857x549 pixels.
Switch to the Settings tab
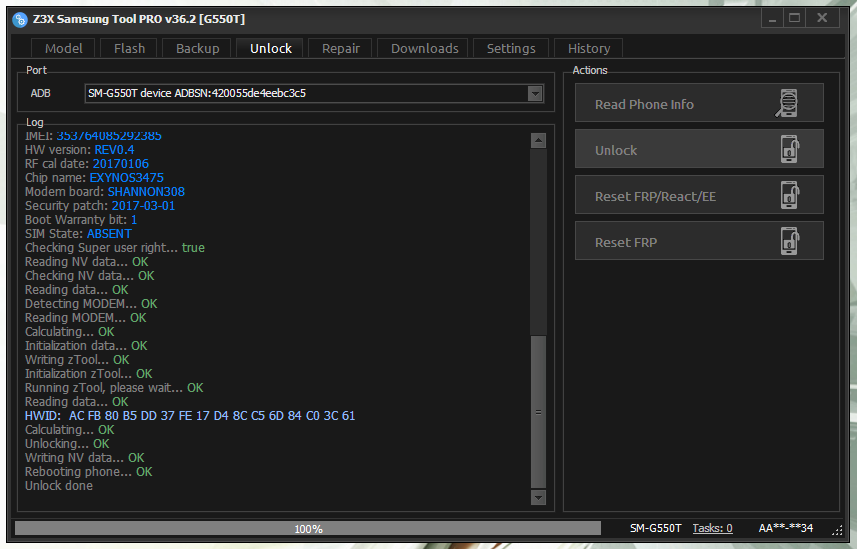511,48
